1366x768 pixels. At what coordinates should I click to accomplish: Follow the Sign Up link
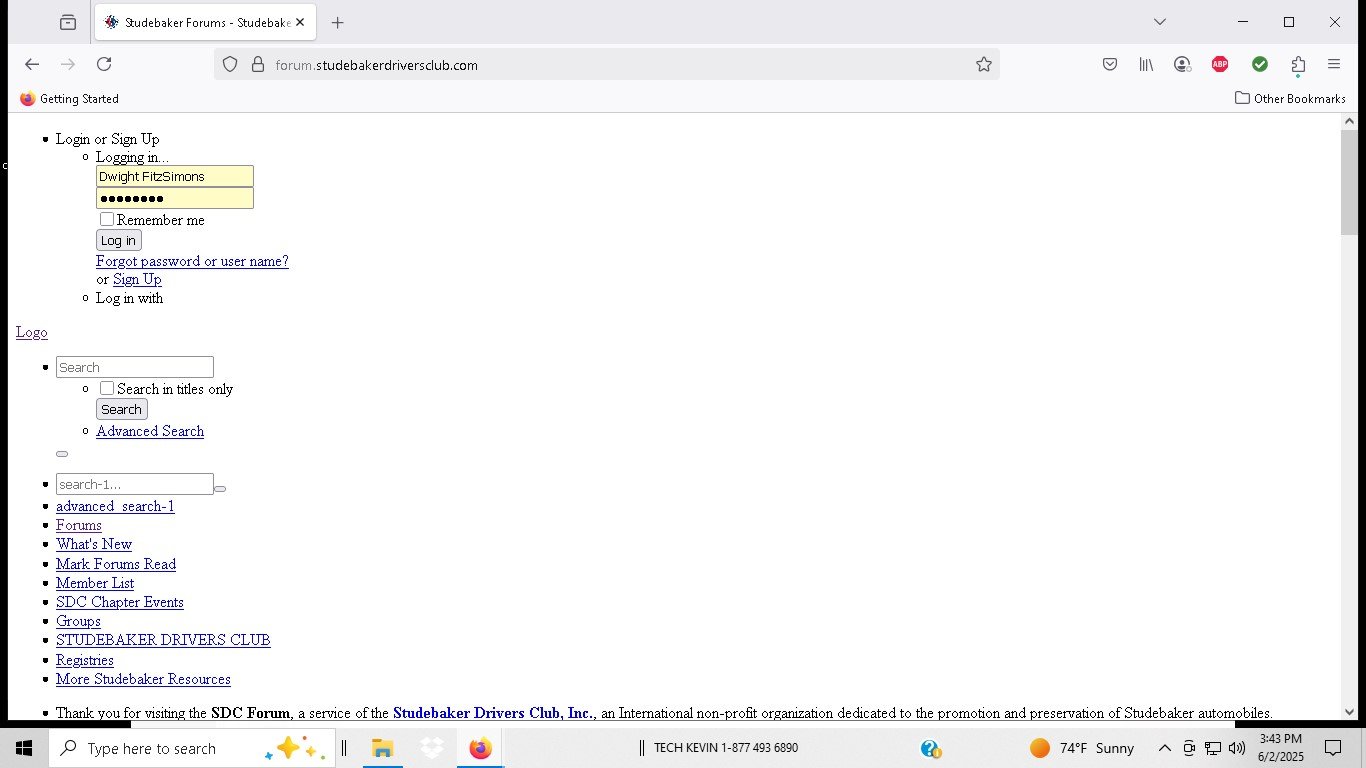point(137,279)
